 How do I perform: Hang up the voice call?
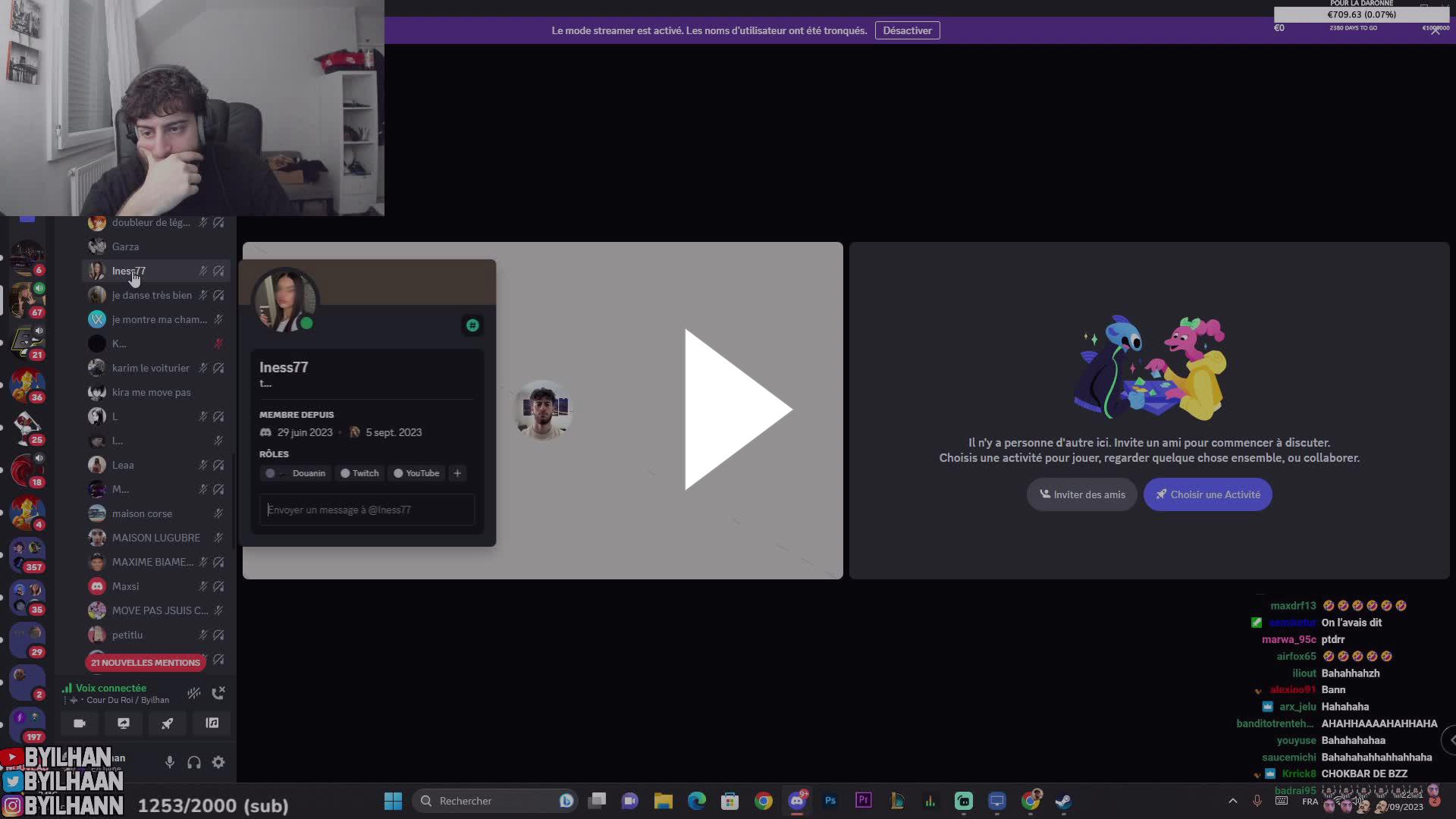tap(219, 693)
